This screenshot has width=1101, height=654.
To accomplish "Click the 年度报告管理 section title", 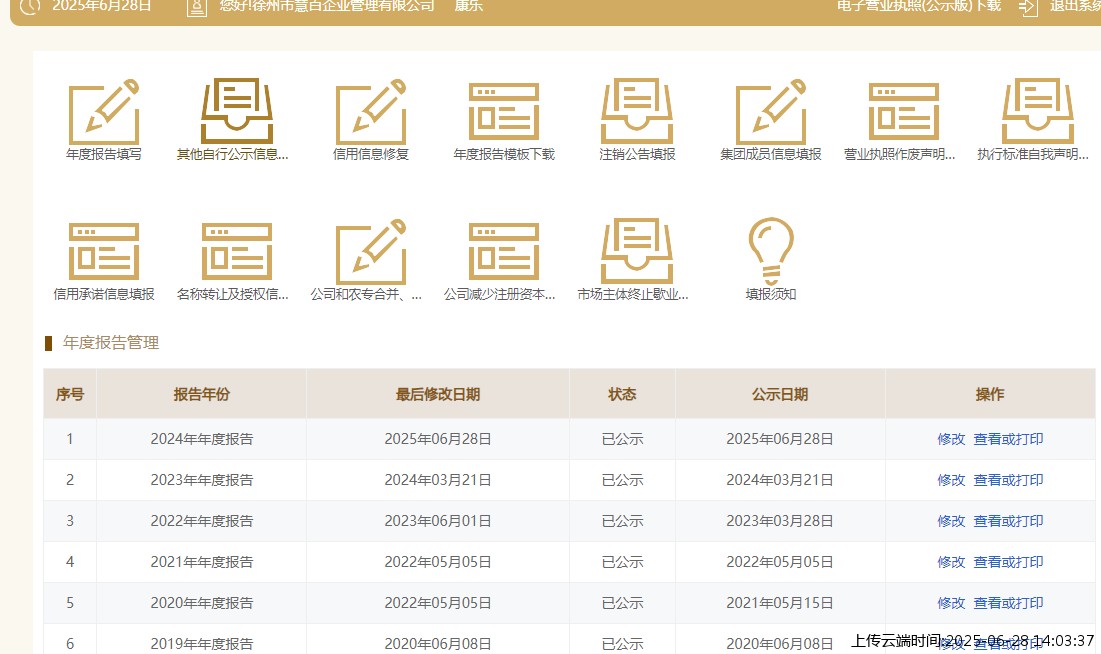I will 111,343.
